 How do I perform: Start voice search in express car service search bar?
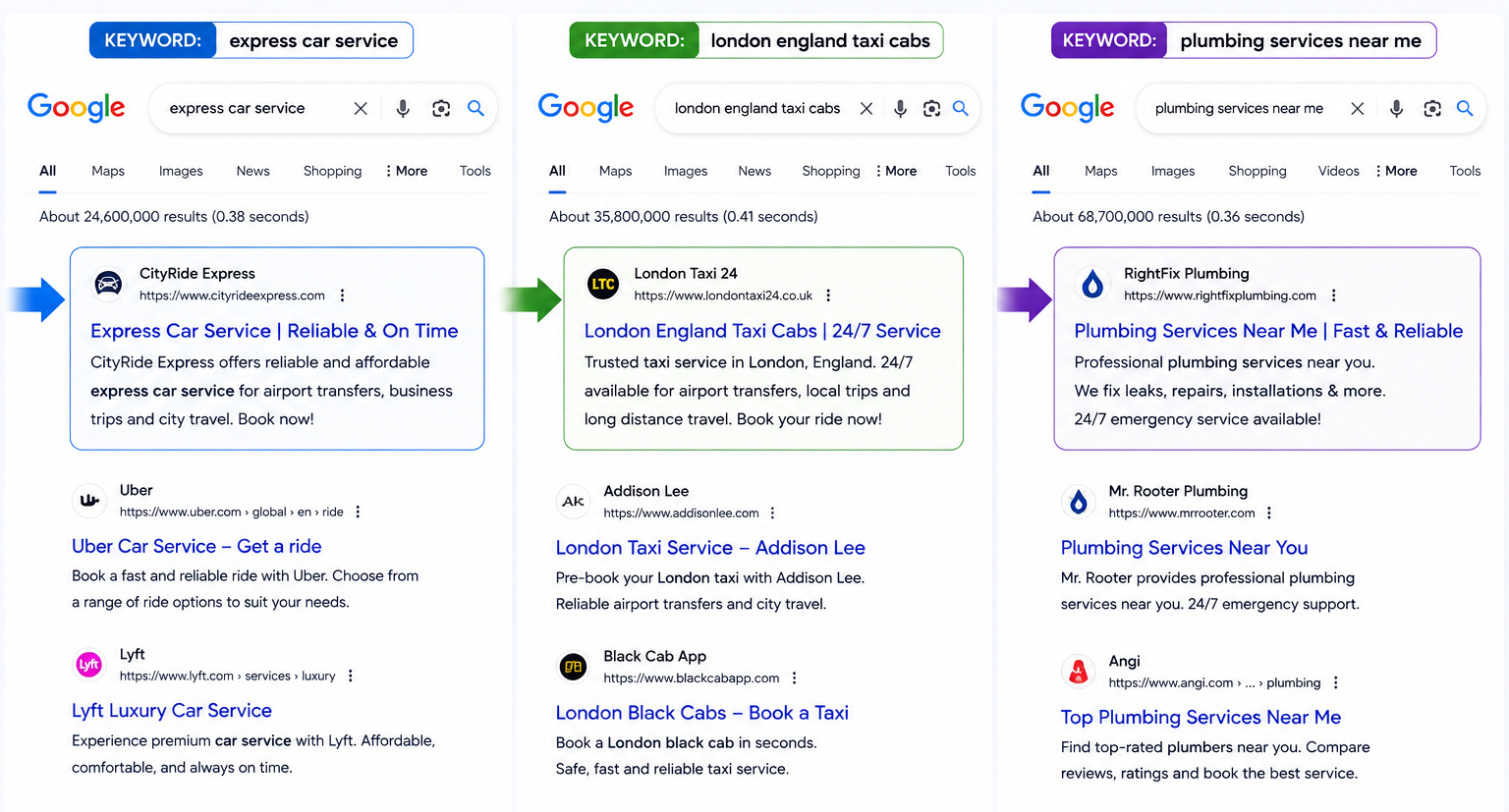(x=403, y=109)
